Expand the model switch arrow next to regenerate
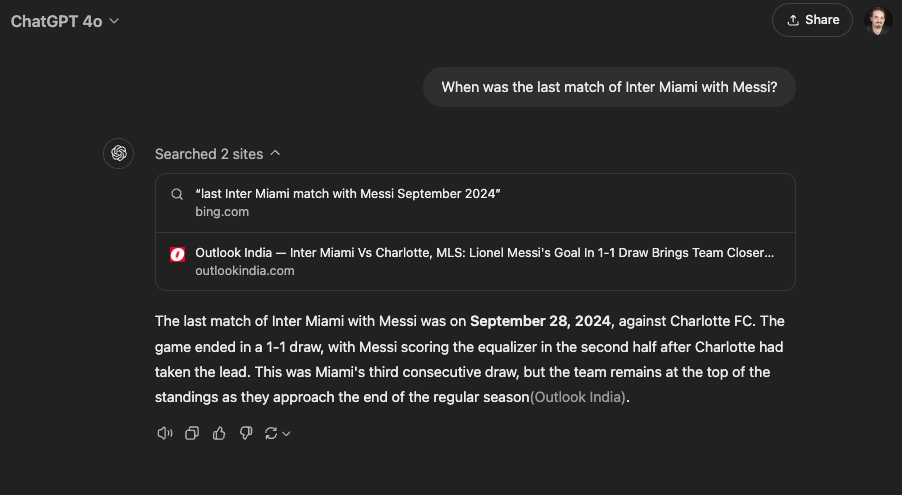 (287, 434)
